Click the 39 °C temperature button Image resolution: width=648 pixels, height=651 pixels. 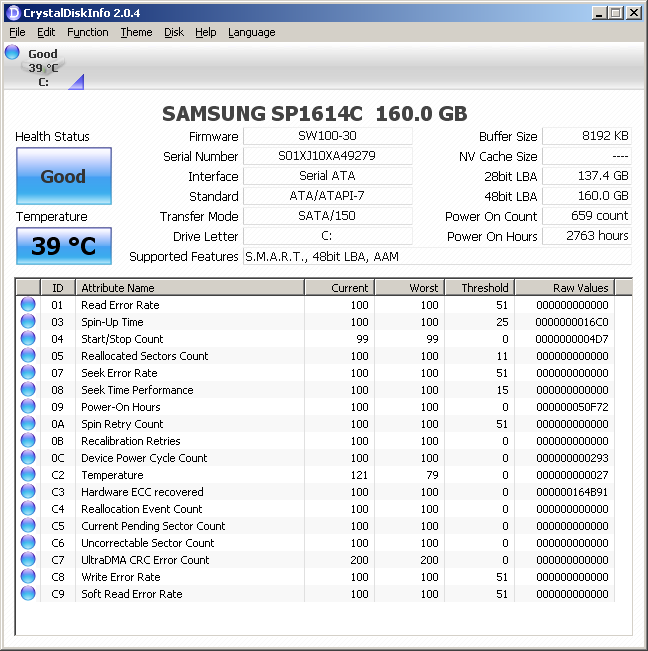(64, 246)
